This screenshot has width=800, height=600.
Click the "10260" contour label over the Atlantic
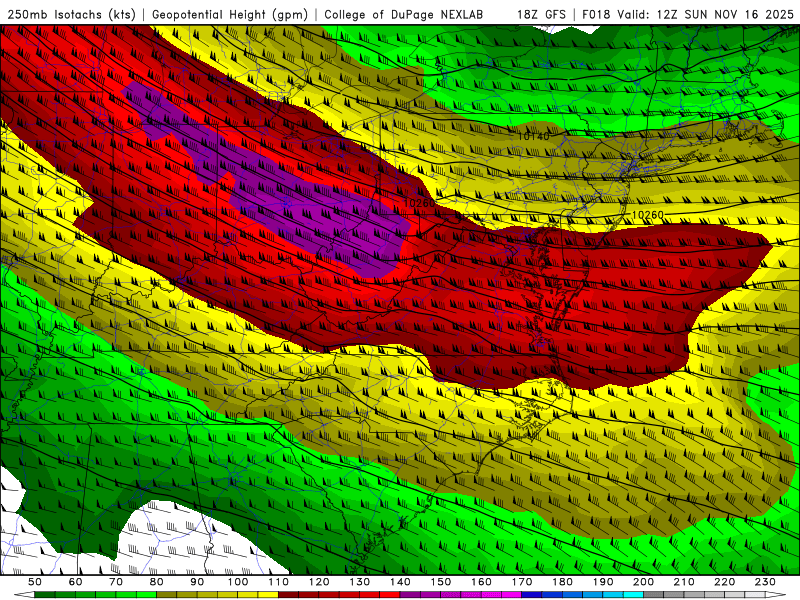pyautogui.click(x=648, y=215)
